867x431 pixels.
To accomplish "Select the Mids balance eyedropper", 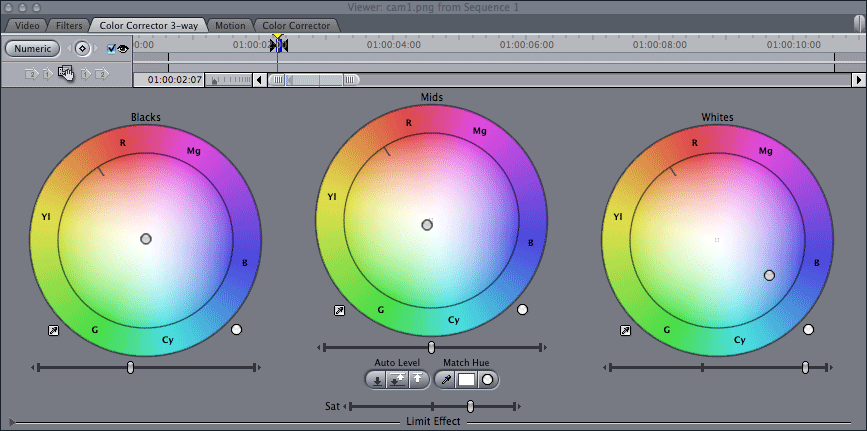I will pyautogui.click(x=340, y=310).
